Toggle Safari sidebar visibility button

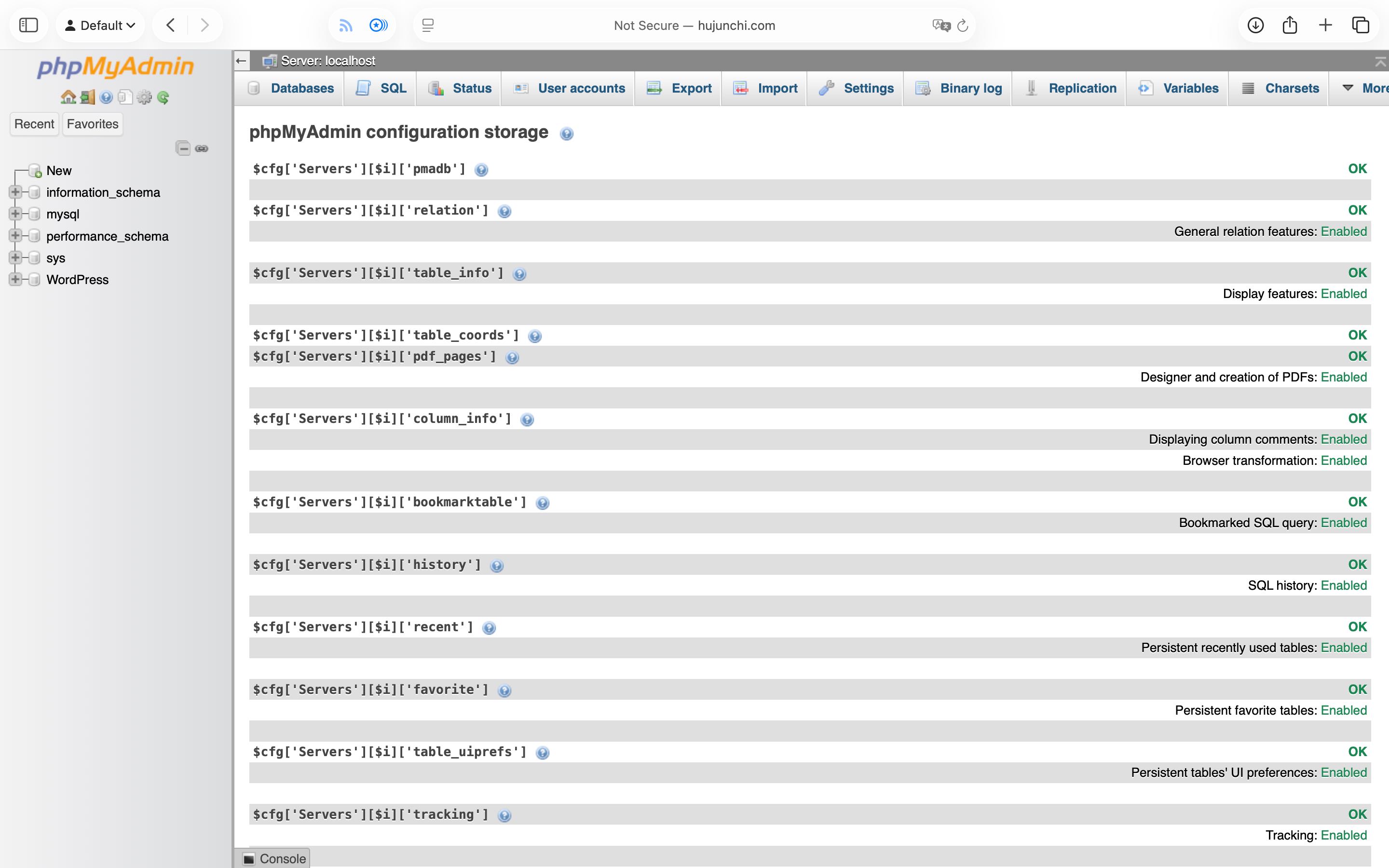(x=28, y=25)
